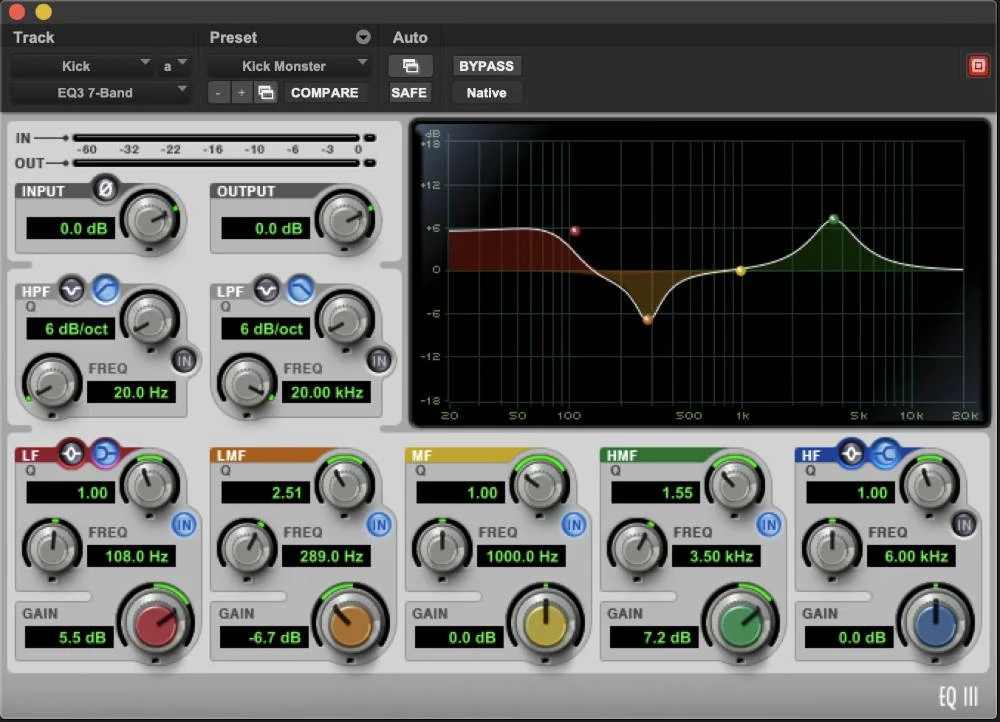Image resolution: width=1000 pixels, height=722 pixels.
Task: Engage the HPF IN toggle
Action: click(x=185, y=360)
